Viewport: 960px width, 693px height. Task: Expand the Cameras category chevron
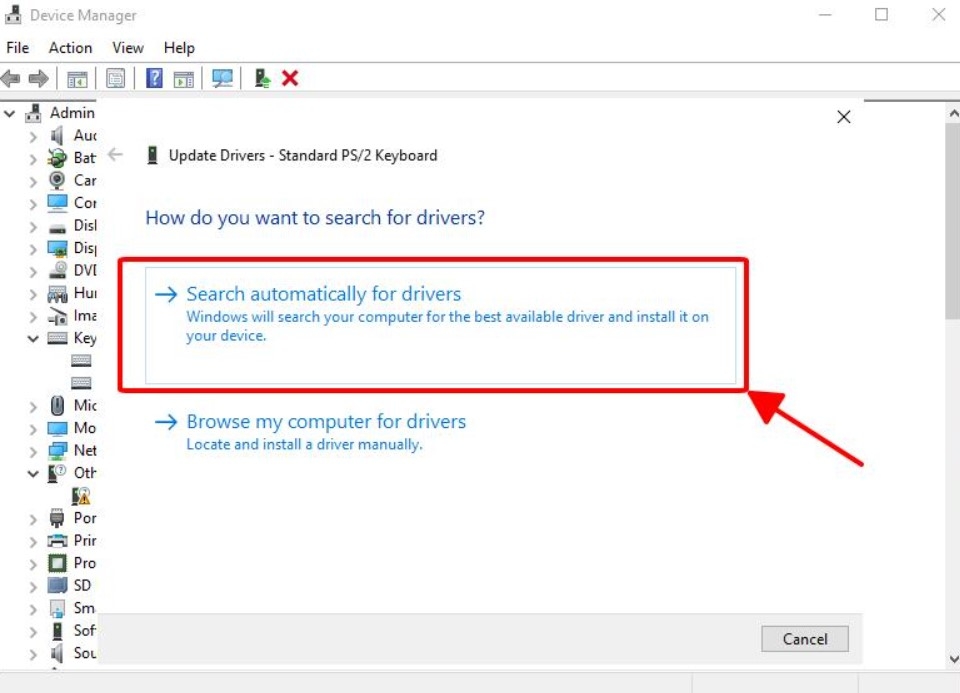point(33,182)
